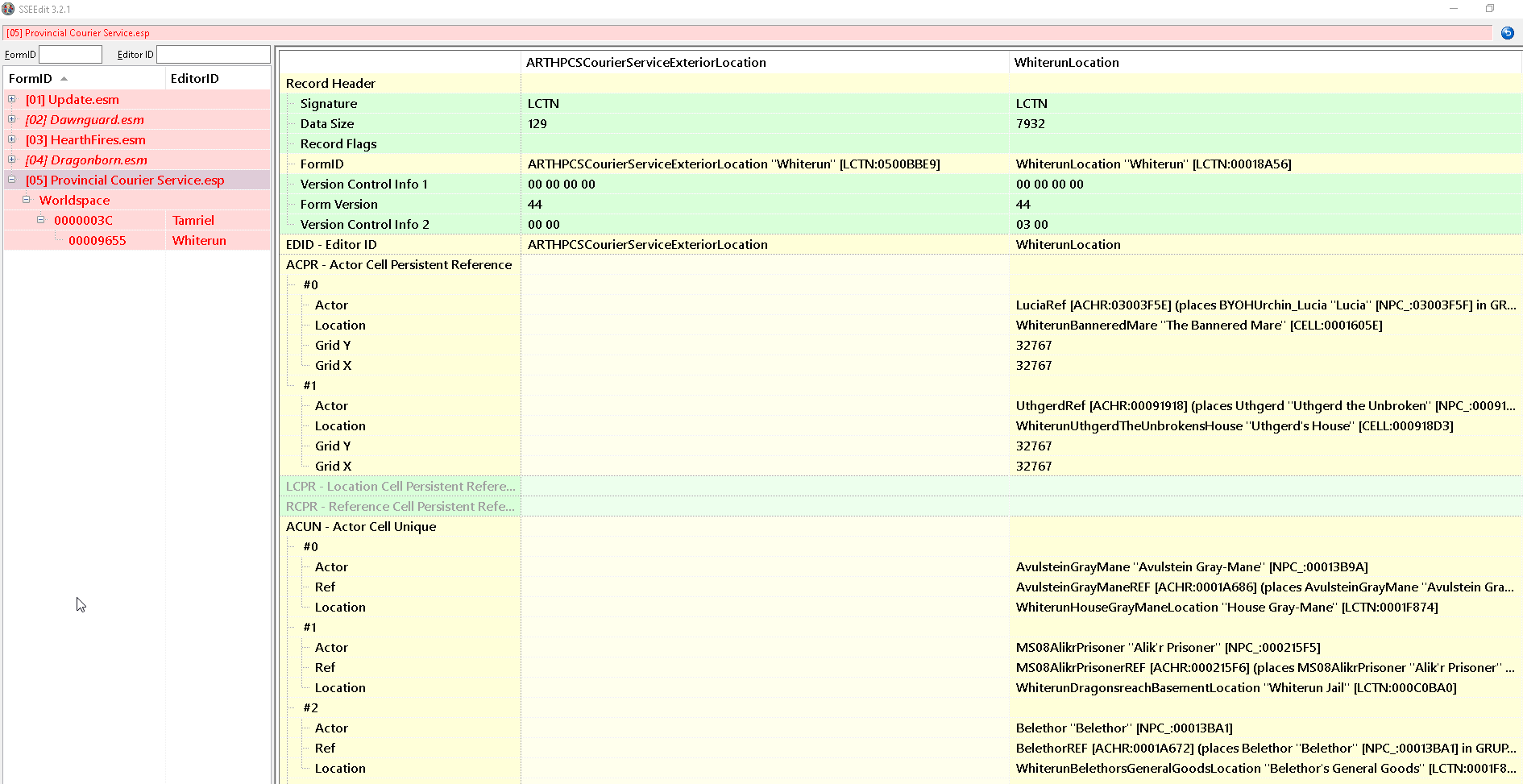This screenshot has width=1523, height=784.
Task: Sort by the EditorID column header
Action: tap(194, 79)
